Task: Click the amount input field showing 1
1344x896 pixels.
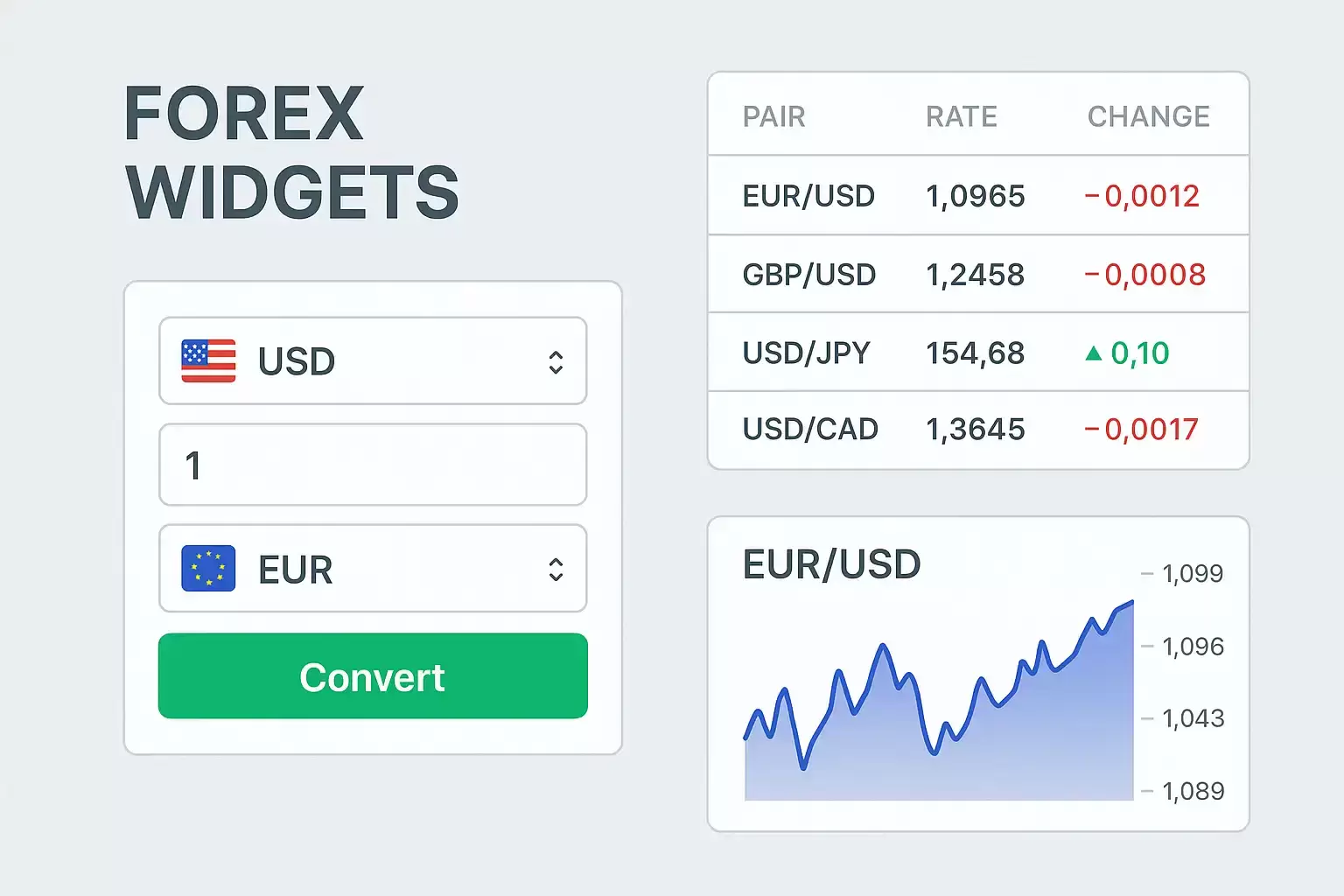Action: [373, 465]
